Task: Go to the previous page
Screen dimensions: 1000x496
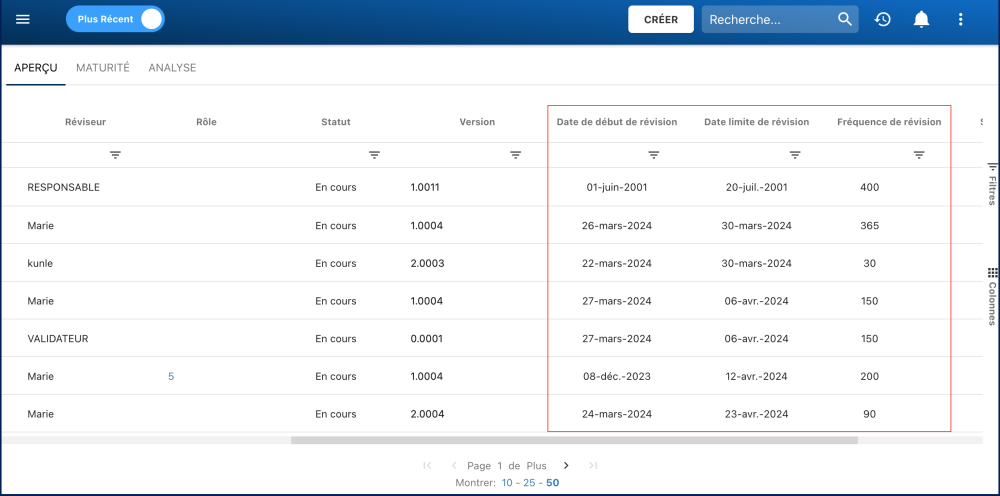Action: [454, 466]
